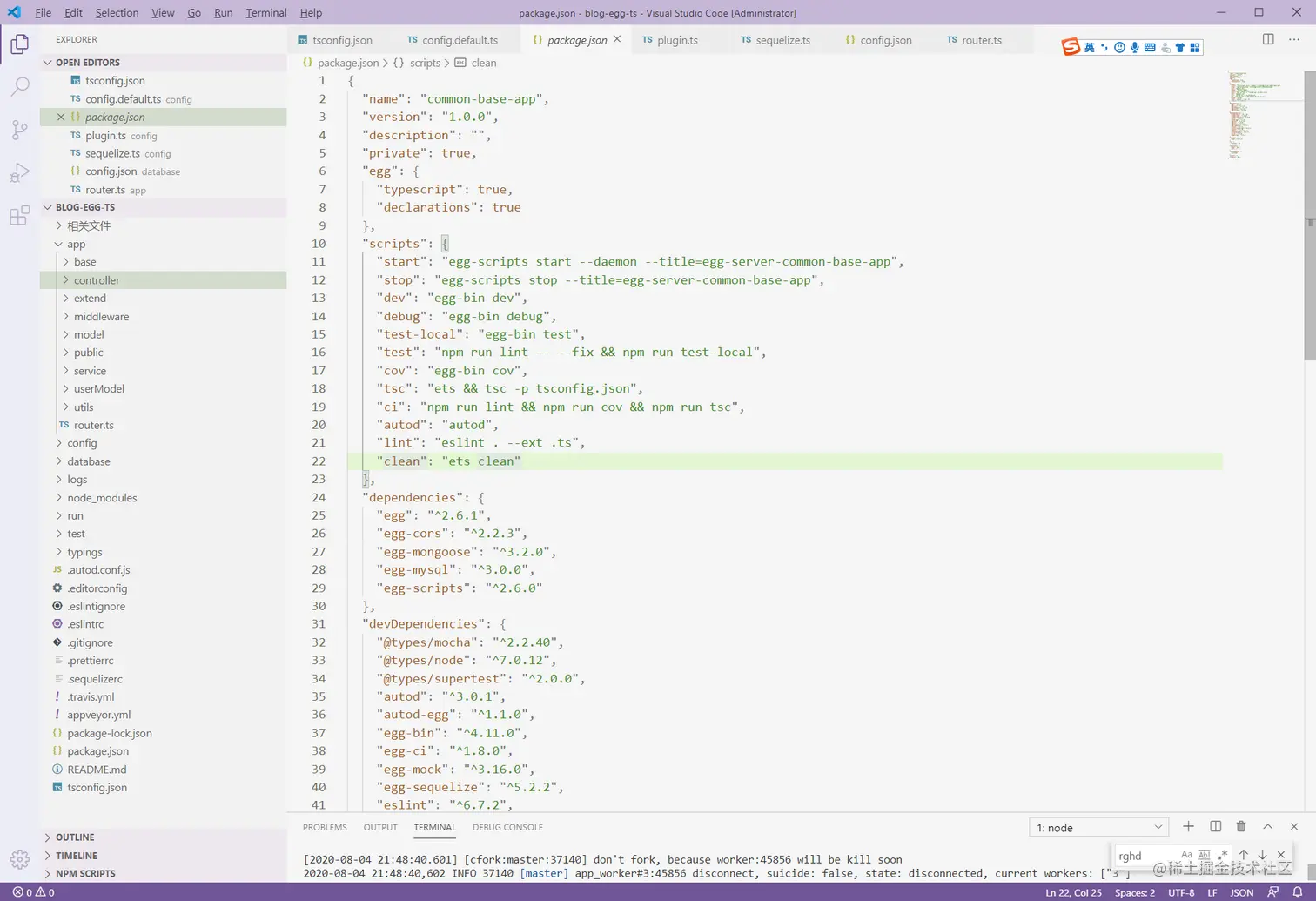1316x901 pixels.
Task: Create a new terminal with plus icon
Action: [1188, 826]
